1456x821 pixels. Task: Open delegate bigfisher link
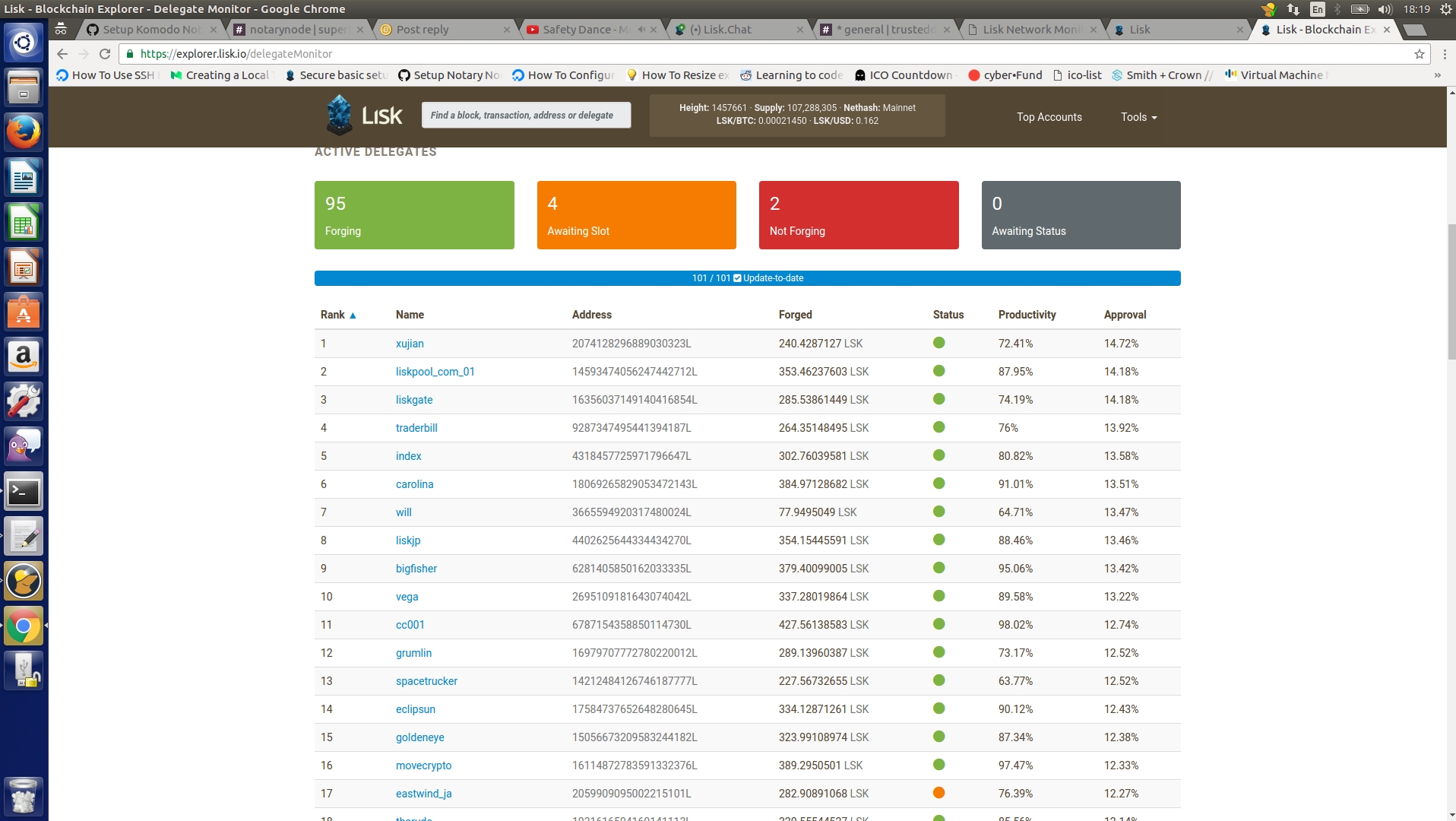(416, 569)
